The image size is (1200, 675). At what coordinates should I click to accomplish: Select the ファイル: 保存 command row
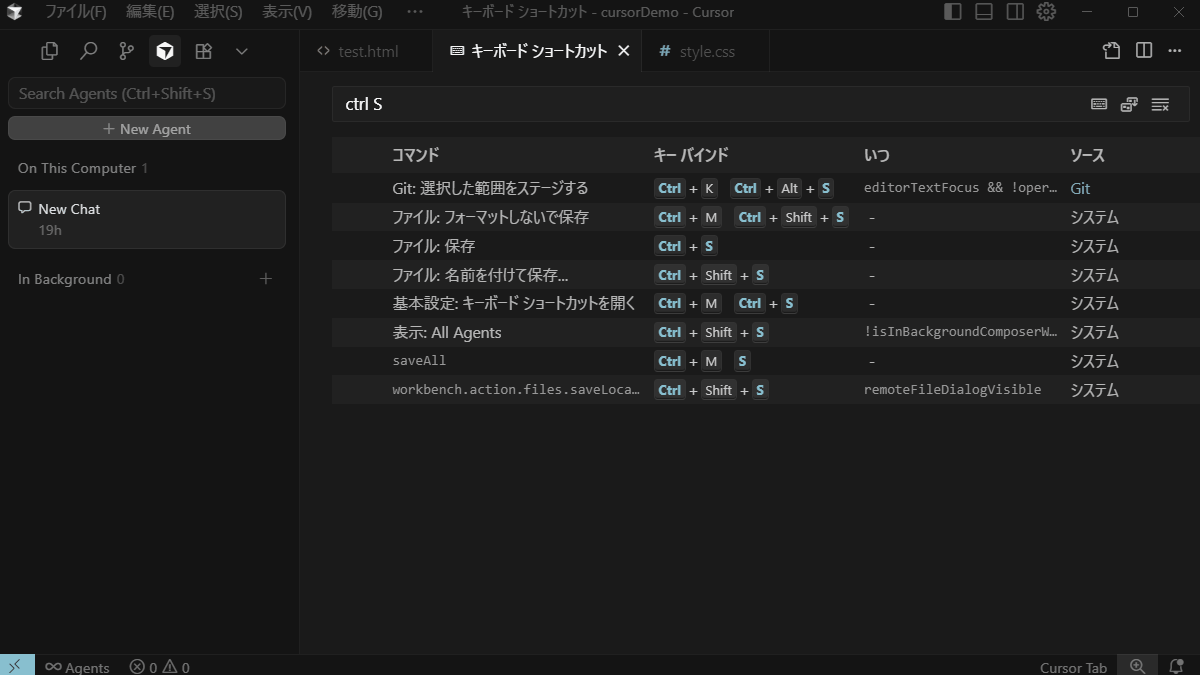(766, 246)
